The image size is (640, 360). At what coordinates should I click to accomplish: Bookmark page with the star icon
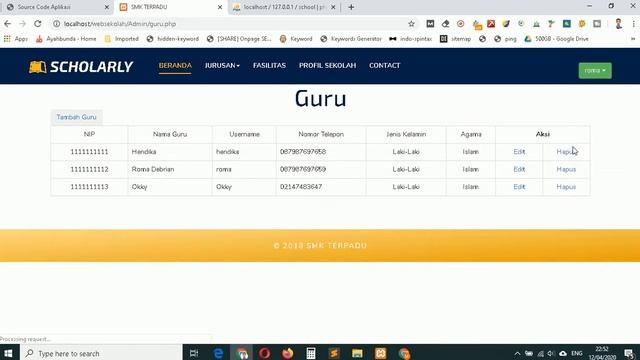411,24
